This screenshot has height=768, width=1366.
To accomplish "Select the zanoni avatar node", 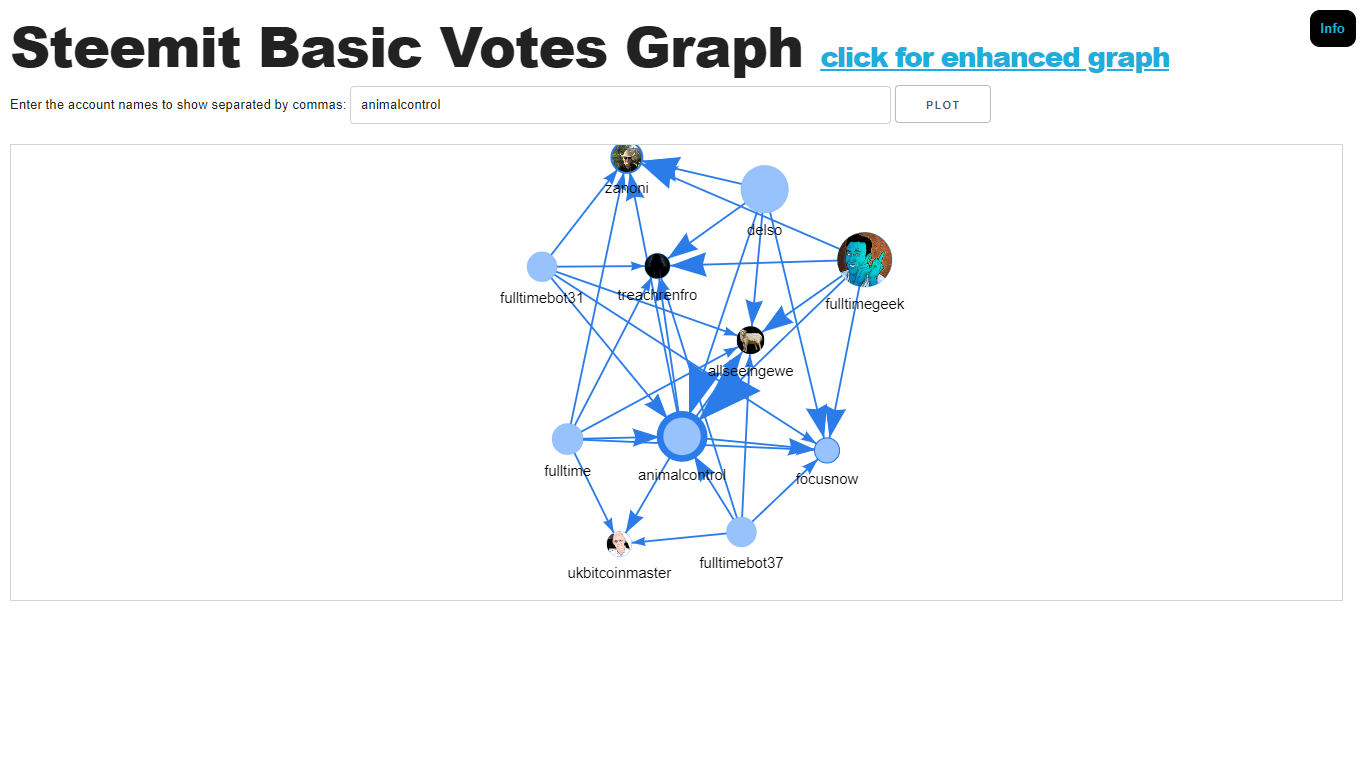I will [x=627, y=158].
